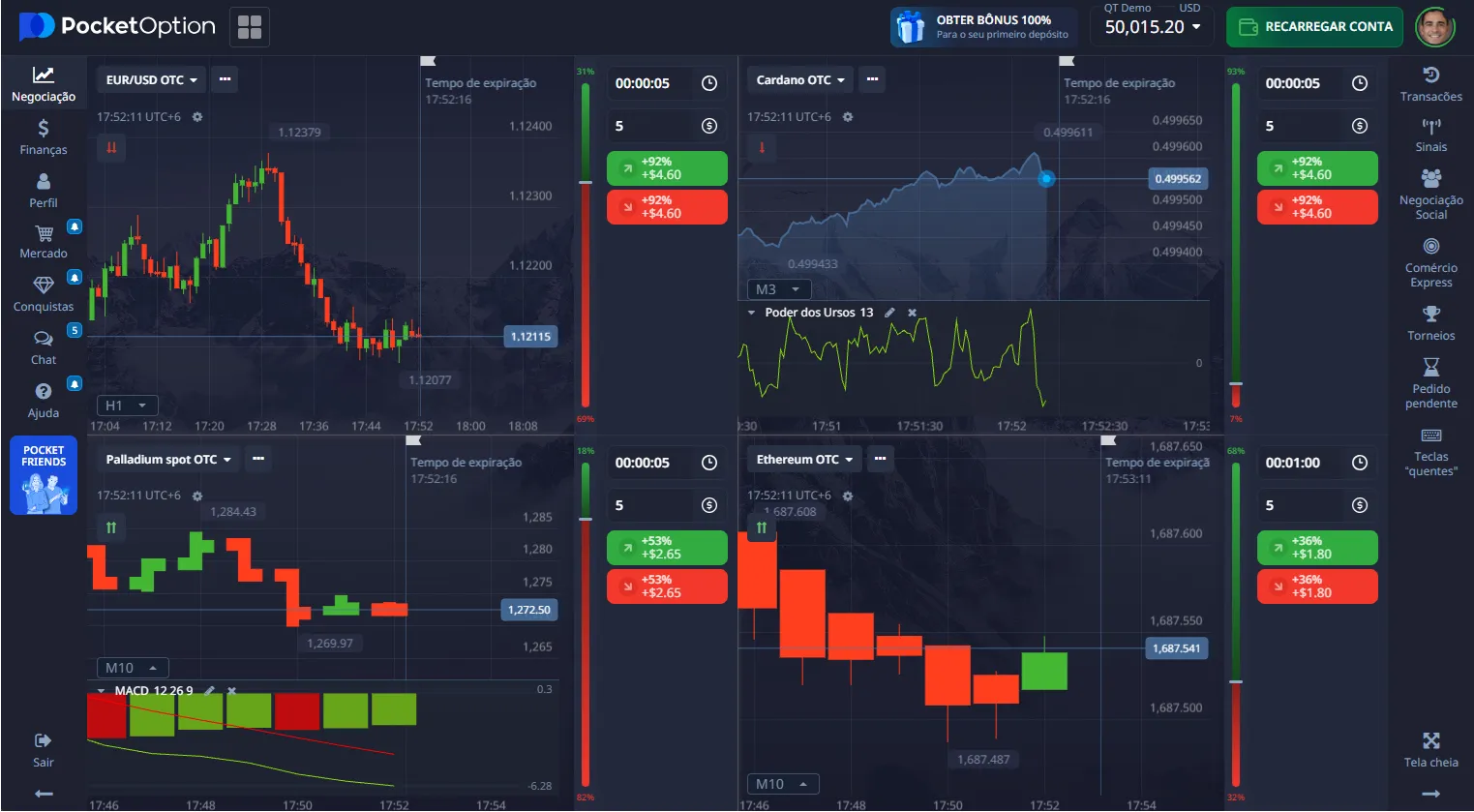This screenshot has width=1474, height=812.
Task: Open the M10 timeframe on Ethereum chart
Action: 783,784
